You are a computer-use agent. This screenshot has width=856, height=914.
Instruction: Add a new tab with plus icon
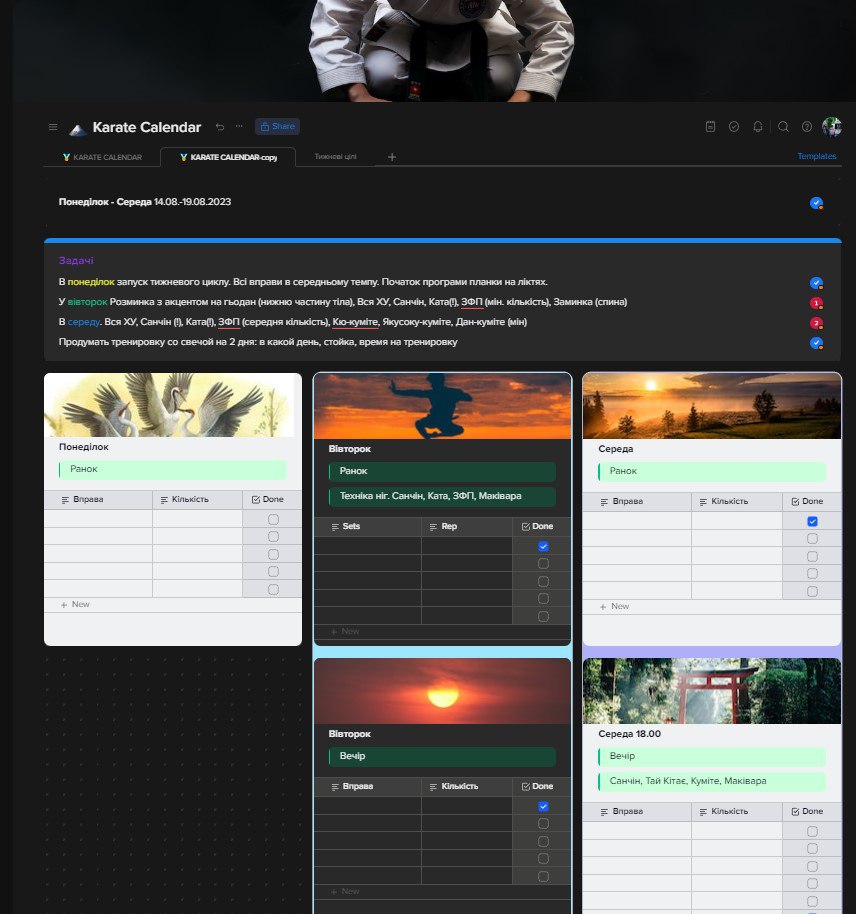[392, 157]
